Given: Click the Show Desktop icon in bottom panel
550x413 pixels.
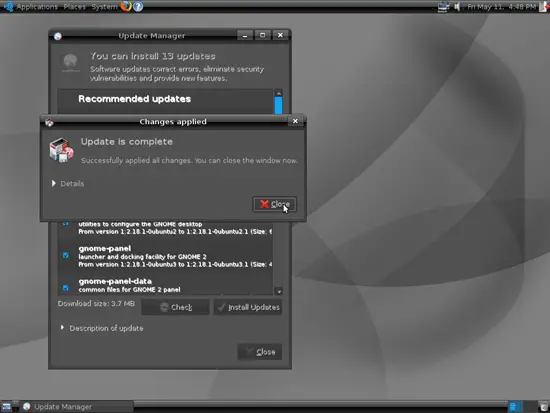Looking at the screenshot, I should 6,407.
